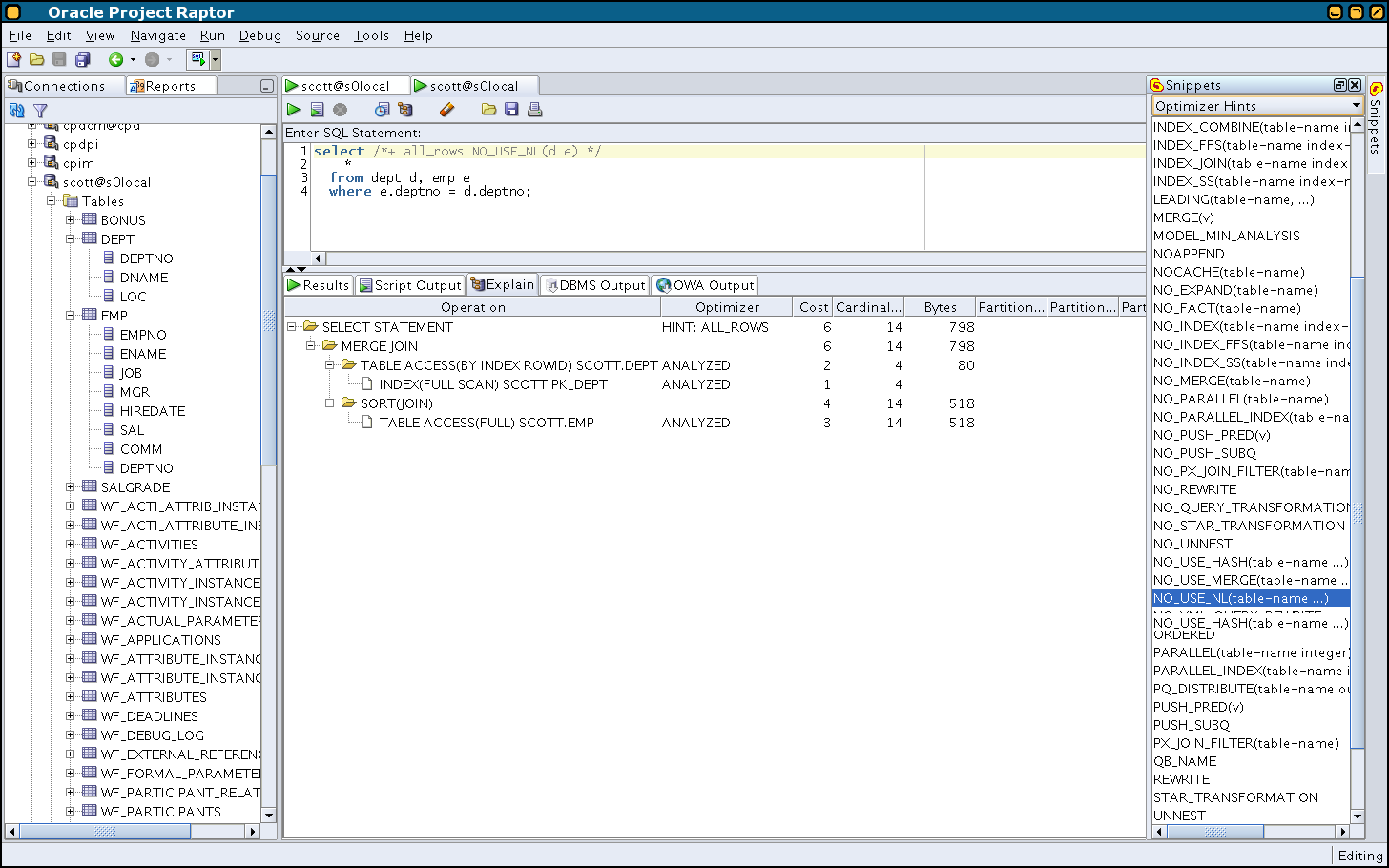Switch to the OWA Output tab
The width and height of the screenshot is (1389, 868).
706,285
